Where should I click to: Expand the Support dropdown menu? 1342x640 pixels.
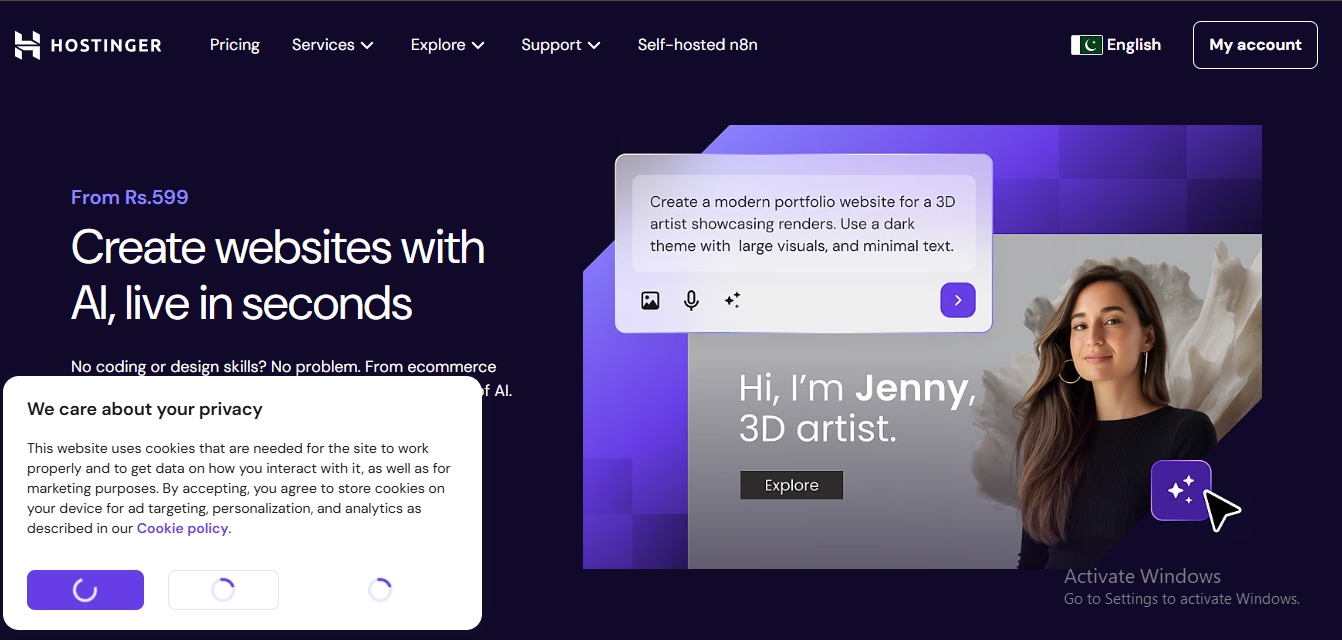pyautogui.click(x=560, y=45)
